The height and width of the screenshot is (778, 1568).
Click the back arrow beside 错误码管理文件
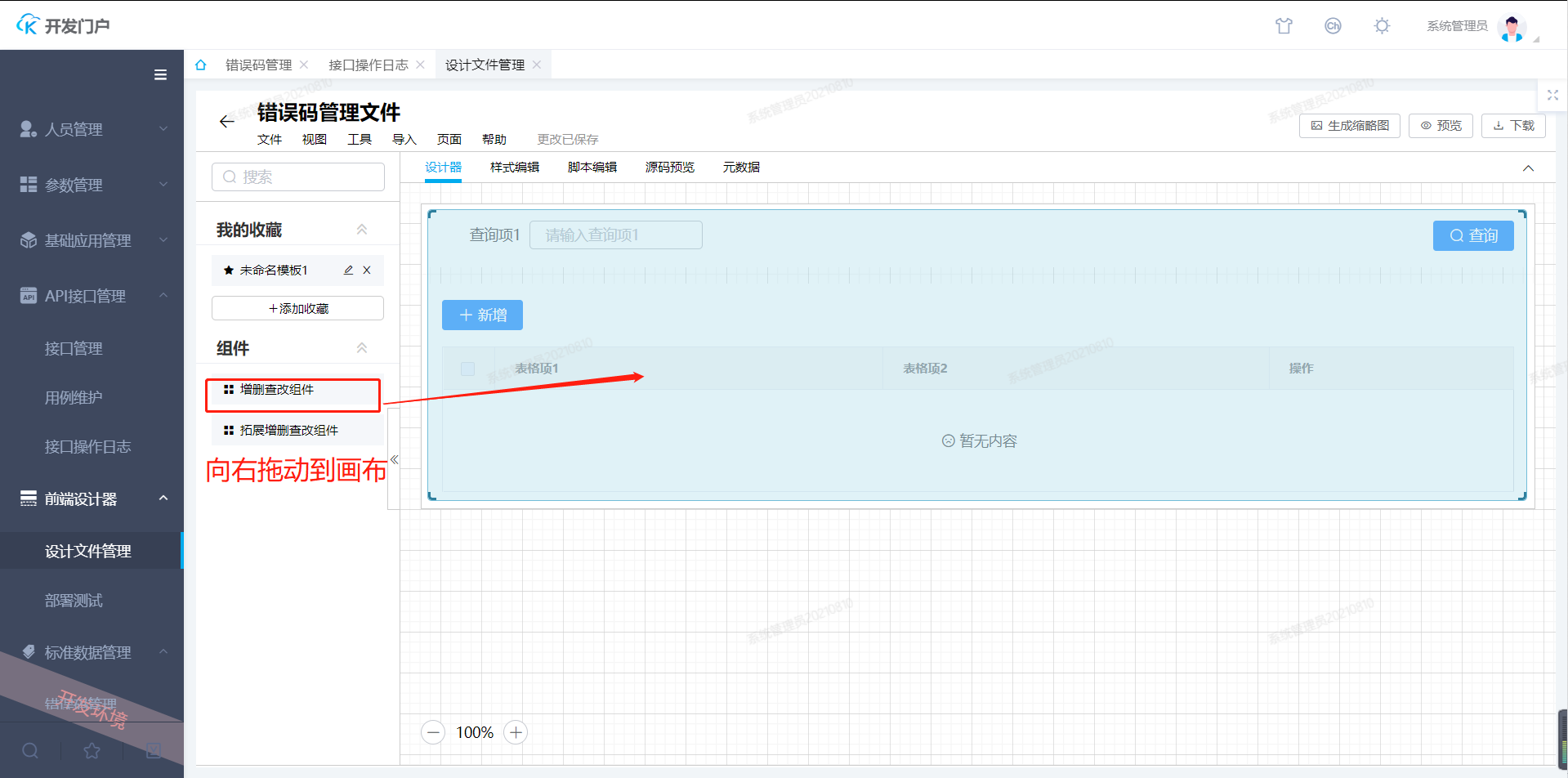pos(226,122)
